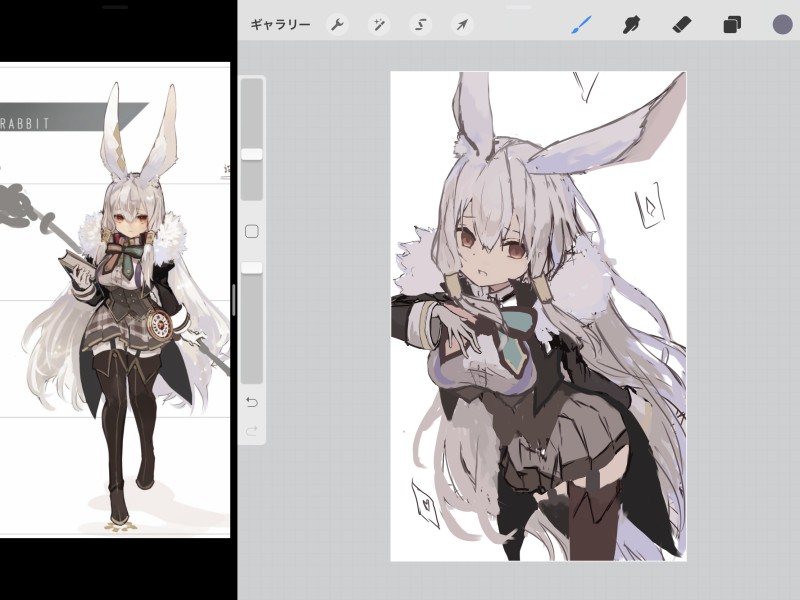This screenshot has width=800, height=600.
Task: Open the active color swatch
Action: tap(782, 24)
